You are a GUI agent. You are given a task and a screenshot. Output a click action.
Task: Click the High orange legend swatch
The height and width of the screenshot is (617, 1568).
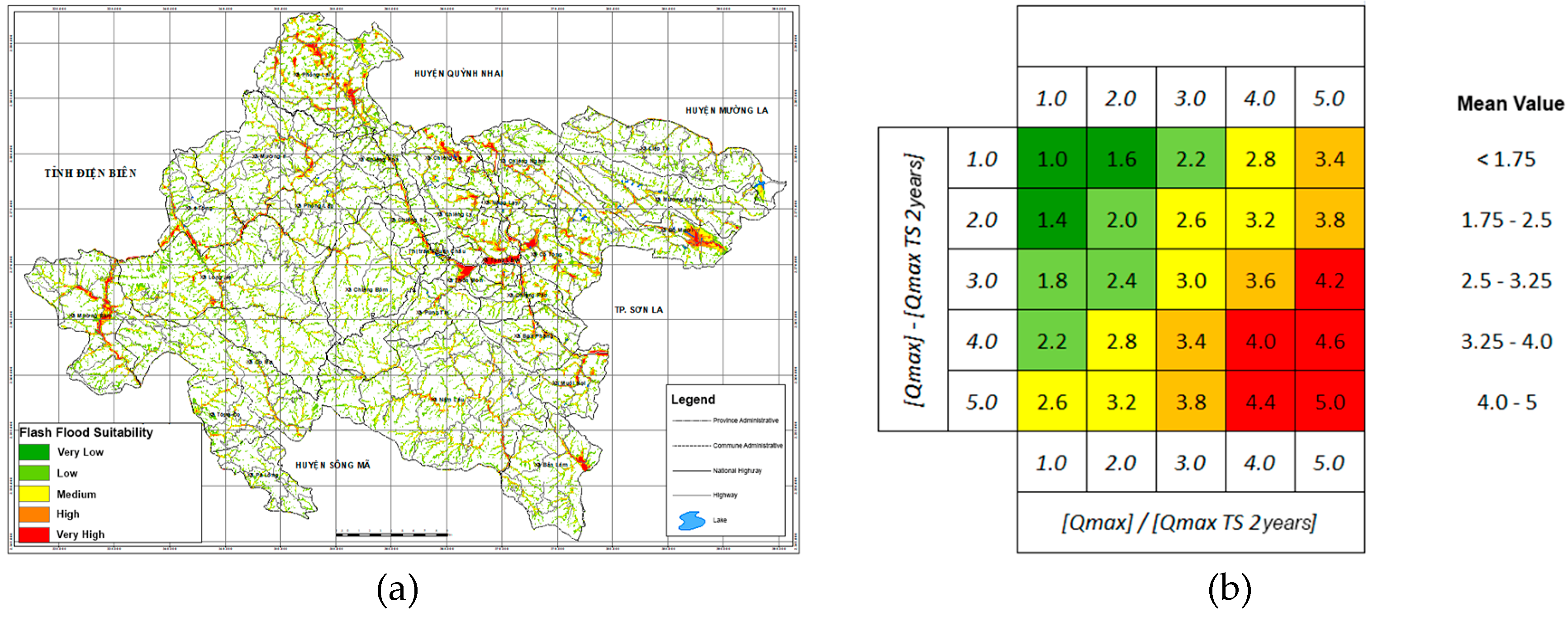pyautogui.click(x=34, y=514)
